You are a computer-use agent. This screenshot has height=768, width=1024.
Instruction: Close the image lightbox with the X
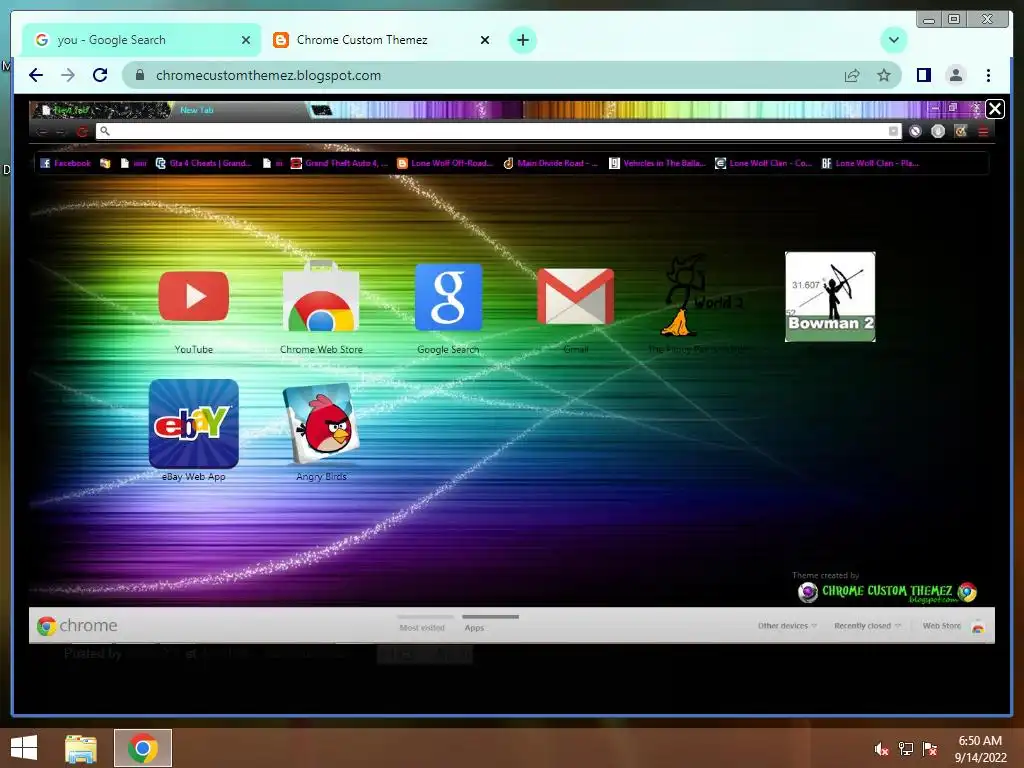click(995, 108)
